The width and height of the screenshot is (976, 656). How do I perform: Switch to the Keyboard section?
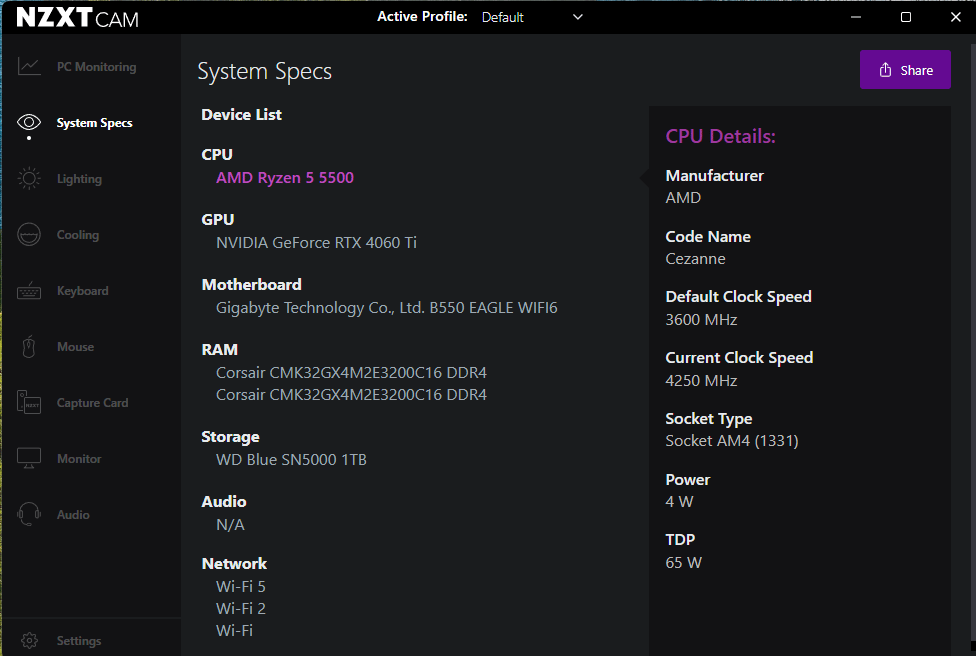tap(82, 291)
